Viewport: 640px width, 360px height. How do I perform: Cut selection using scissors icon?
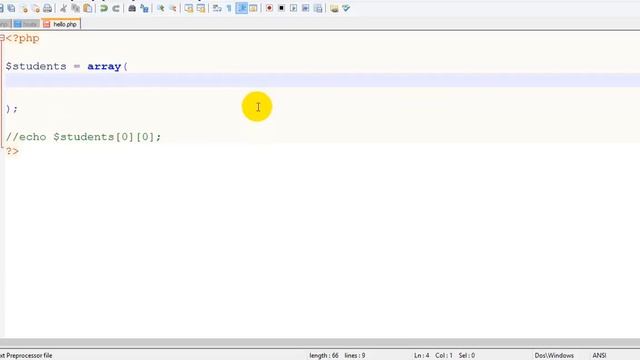click(63, 8)
